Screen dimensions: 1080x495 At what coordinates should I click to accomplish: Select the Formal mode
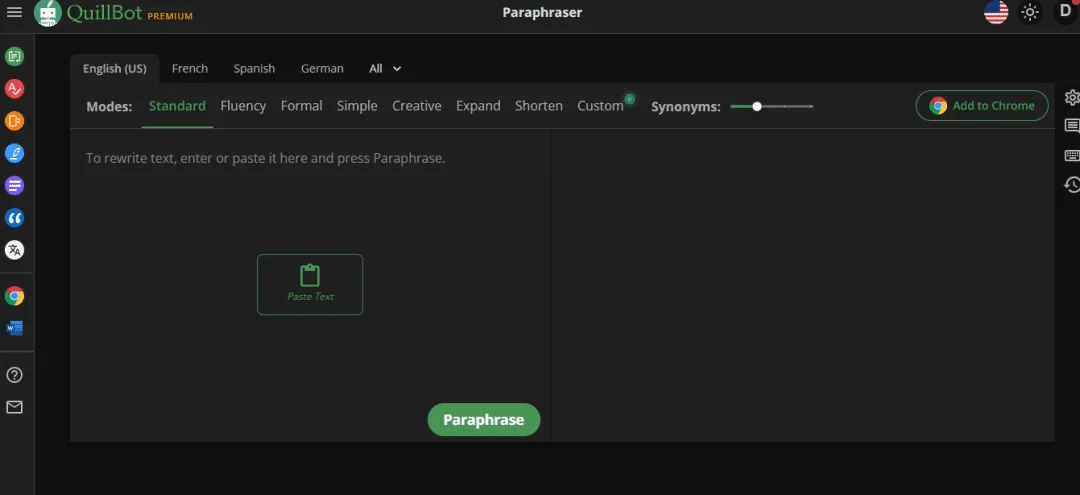(x=301, y=106)
